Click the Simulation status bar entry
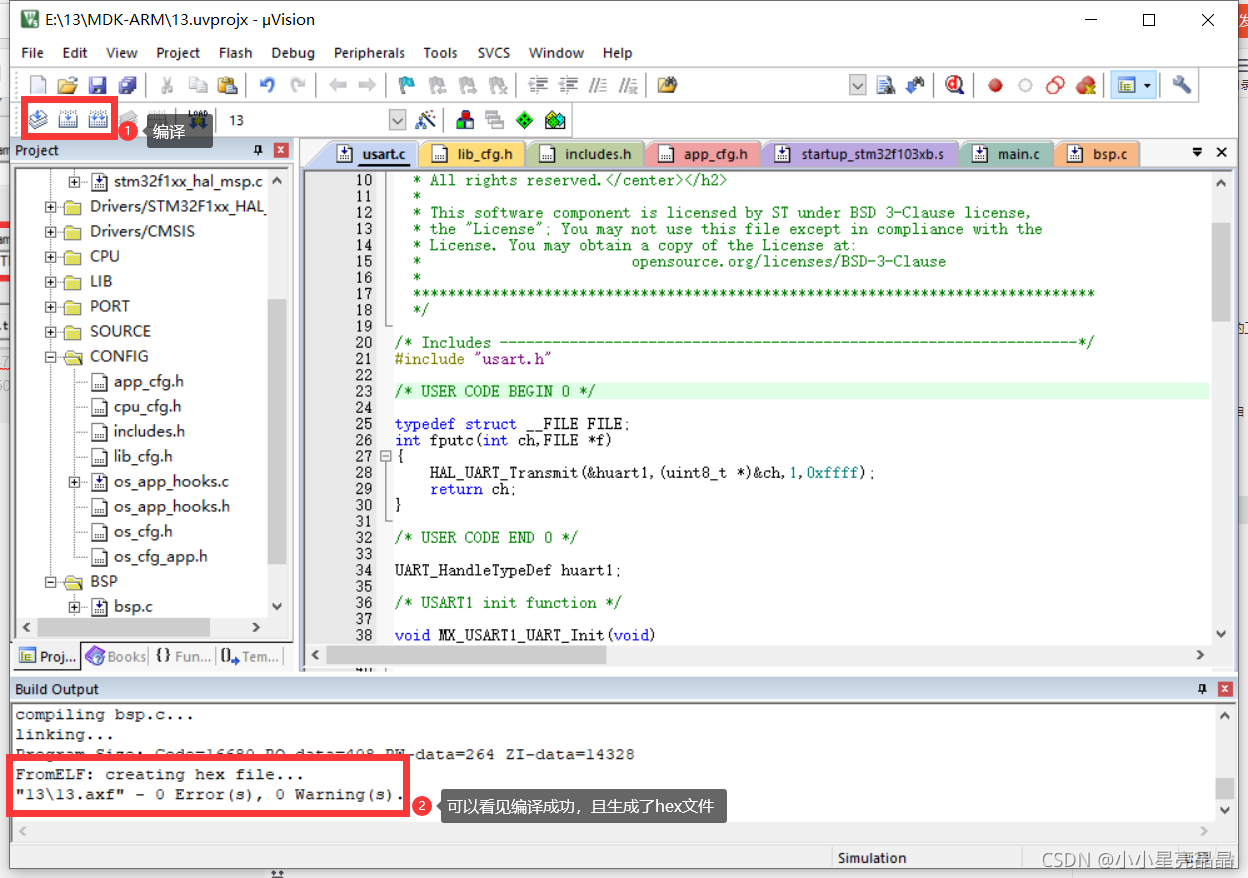1248x878 pixels. coord(872,858)
